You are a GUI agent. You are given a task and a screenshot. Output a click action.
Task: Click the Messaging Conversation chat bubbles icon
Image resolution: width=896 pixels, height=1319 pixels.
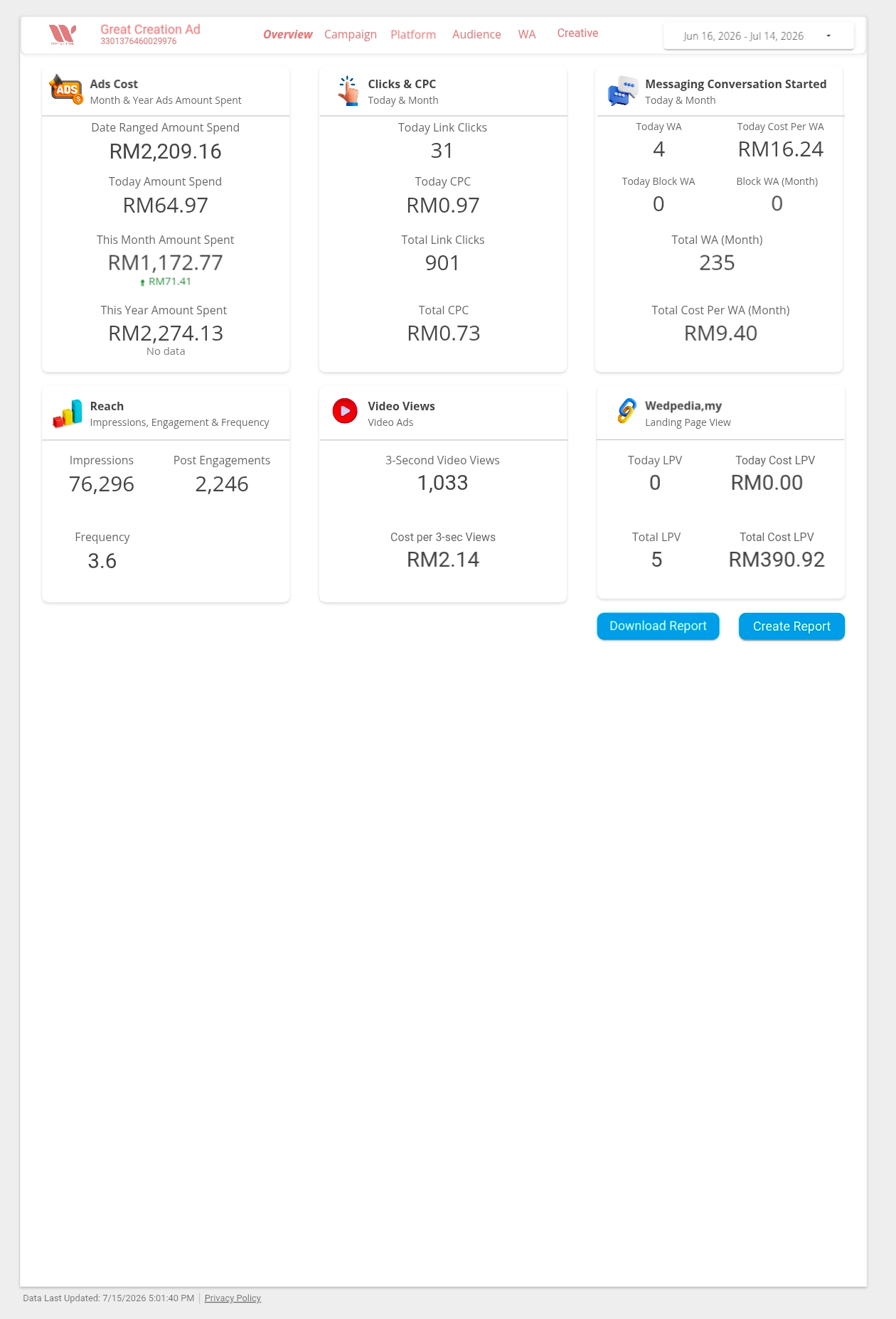point(623,91)
